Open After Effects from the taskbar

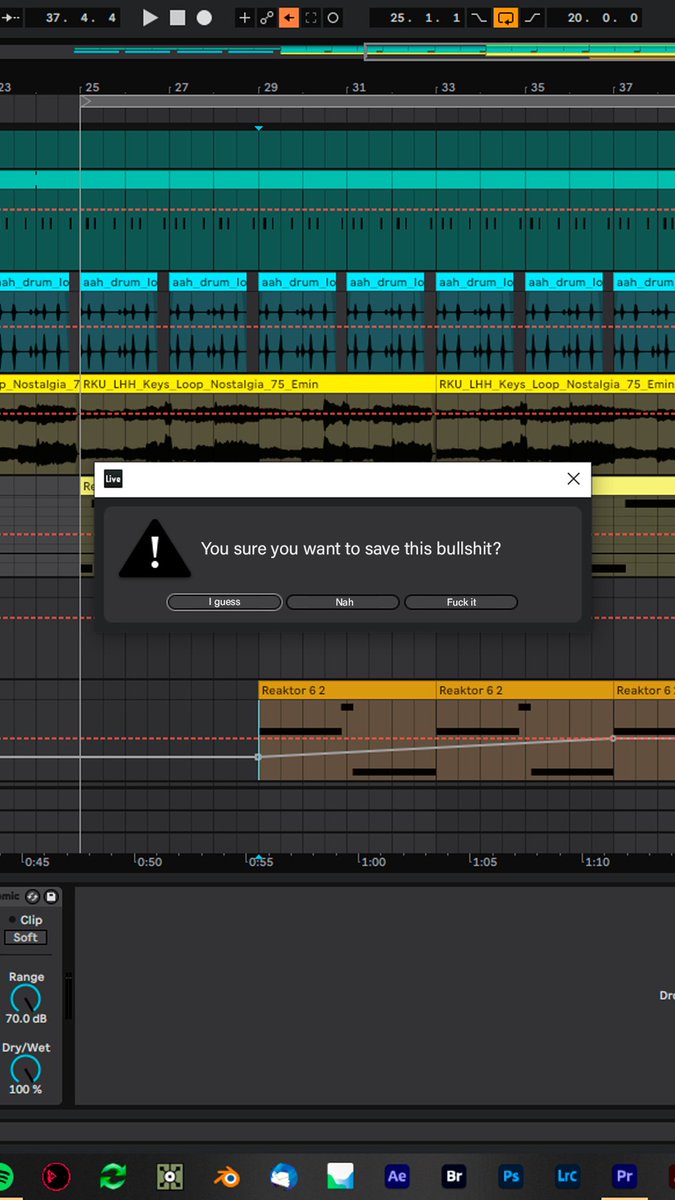pos(397,1176)
